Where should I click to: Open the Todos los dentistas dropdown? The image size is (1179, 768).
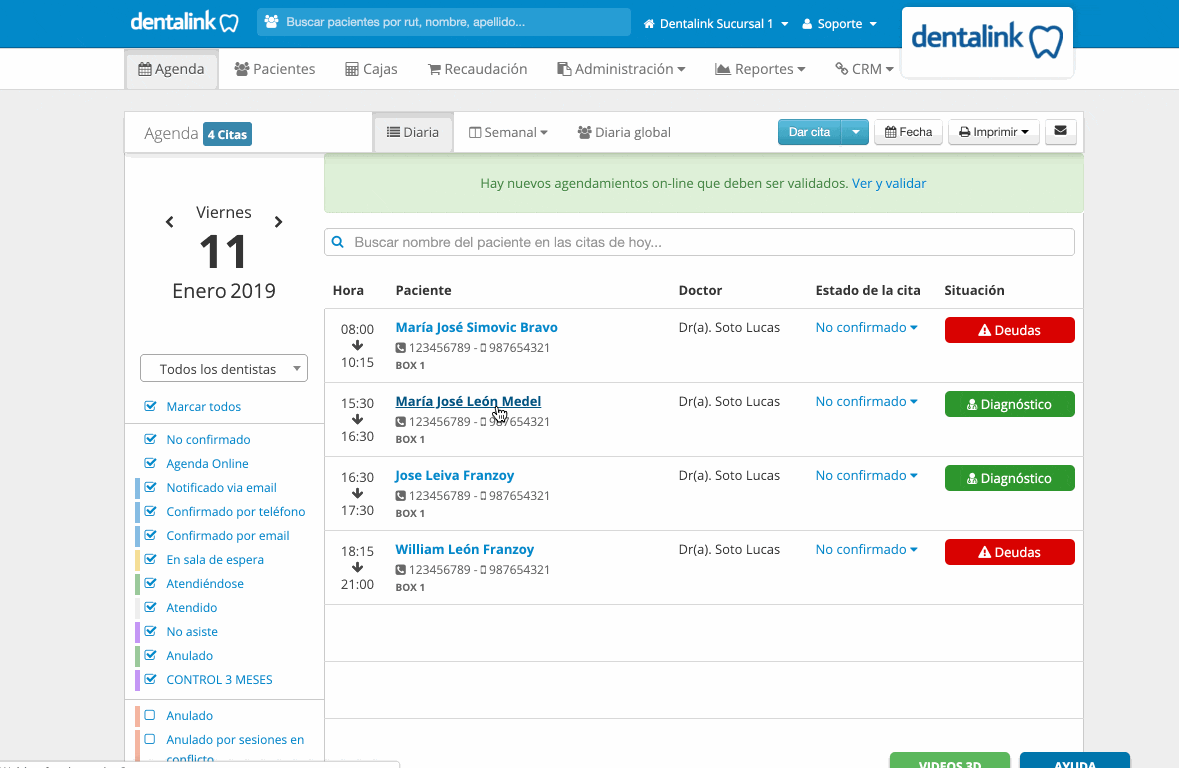[224, 369]
